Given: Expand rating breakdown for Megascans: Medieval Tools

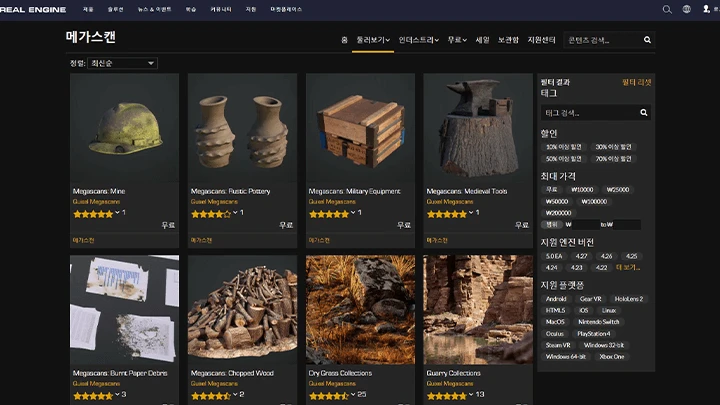Looking at the screenshot, I should pos(471,213).
